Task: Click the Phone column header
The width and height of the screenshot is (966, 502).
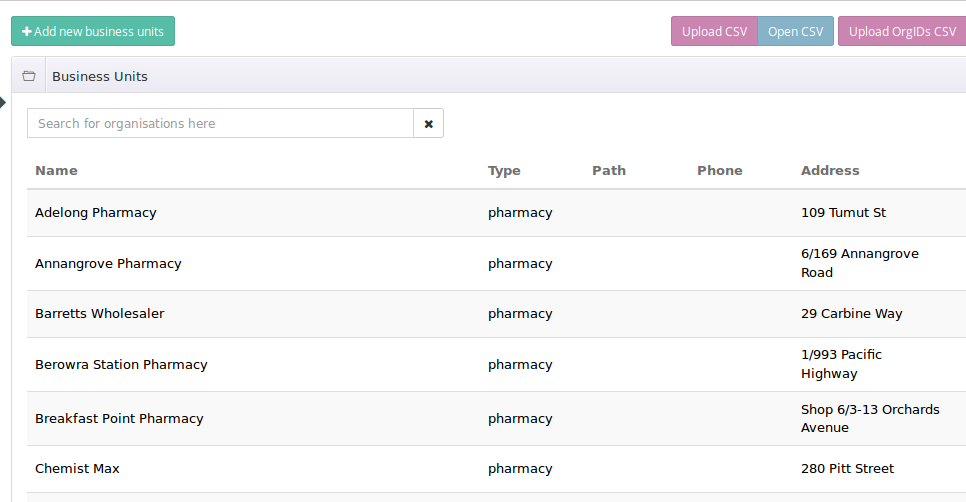Action: click(720, 171)
